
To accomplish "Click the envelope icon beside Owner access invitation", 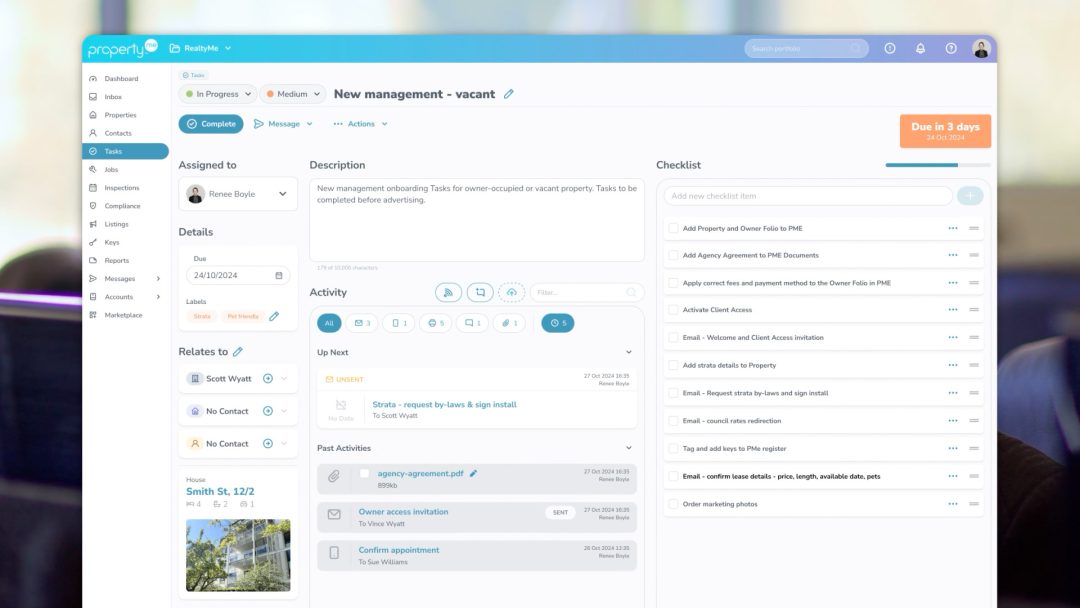I will (x=334, y=514).
